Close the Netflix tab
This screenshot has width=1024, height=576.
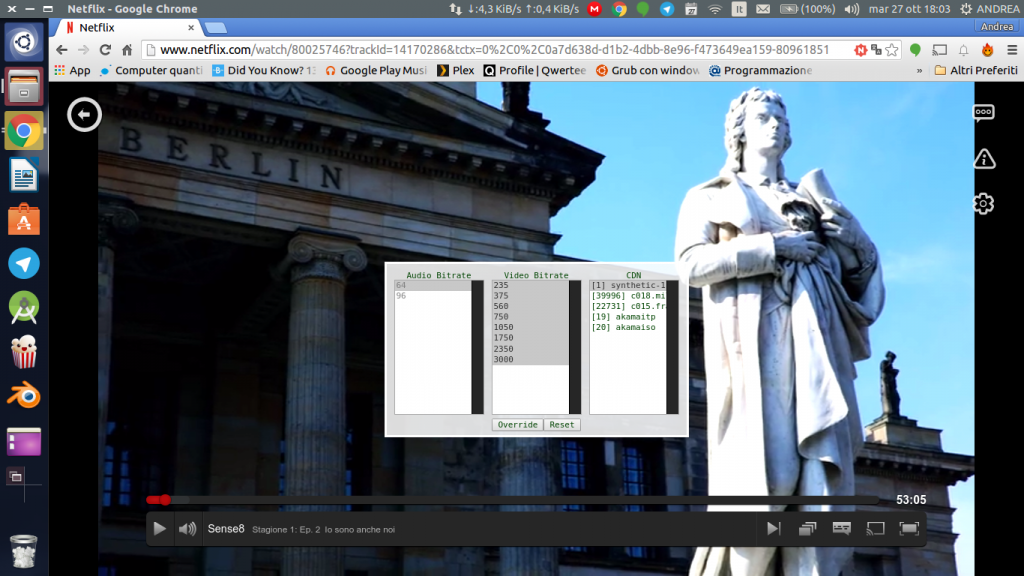coord(191,27)
